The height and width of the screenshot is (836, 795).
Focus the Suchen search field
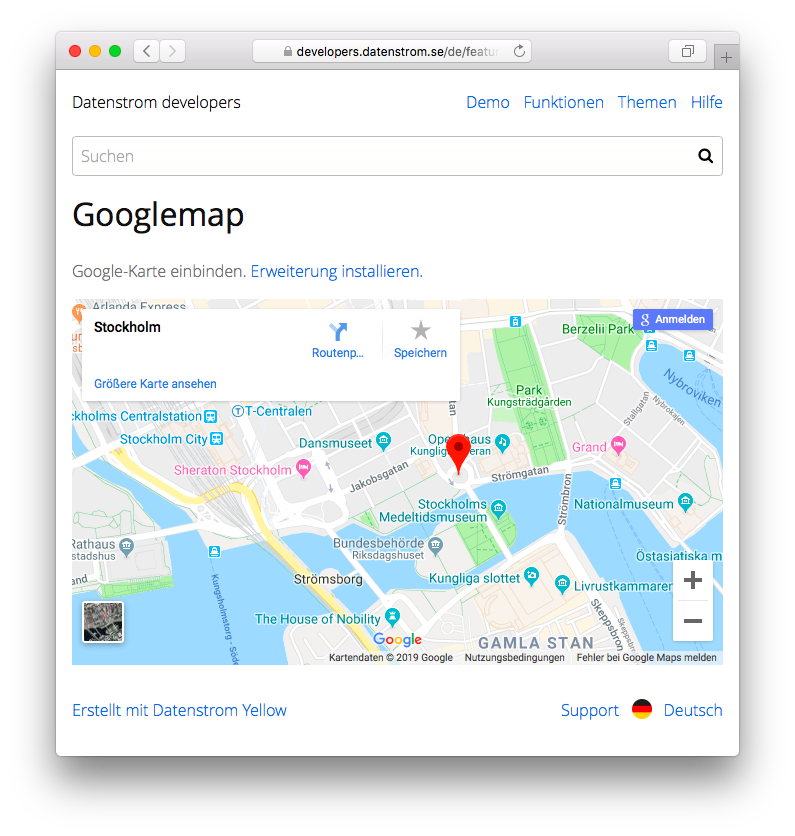tap(380, 156)
